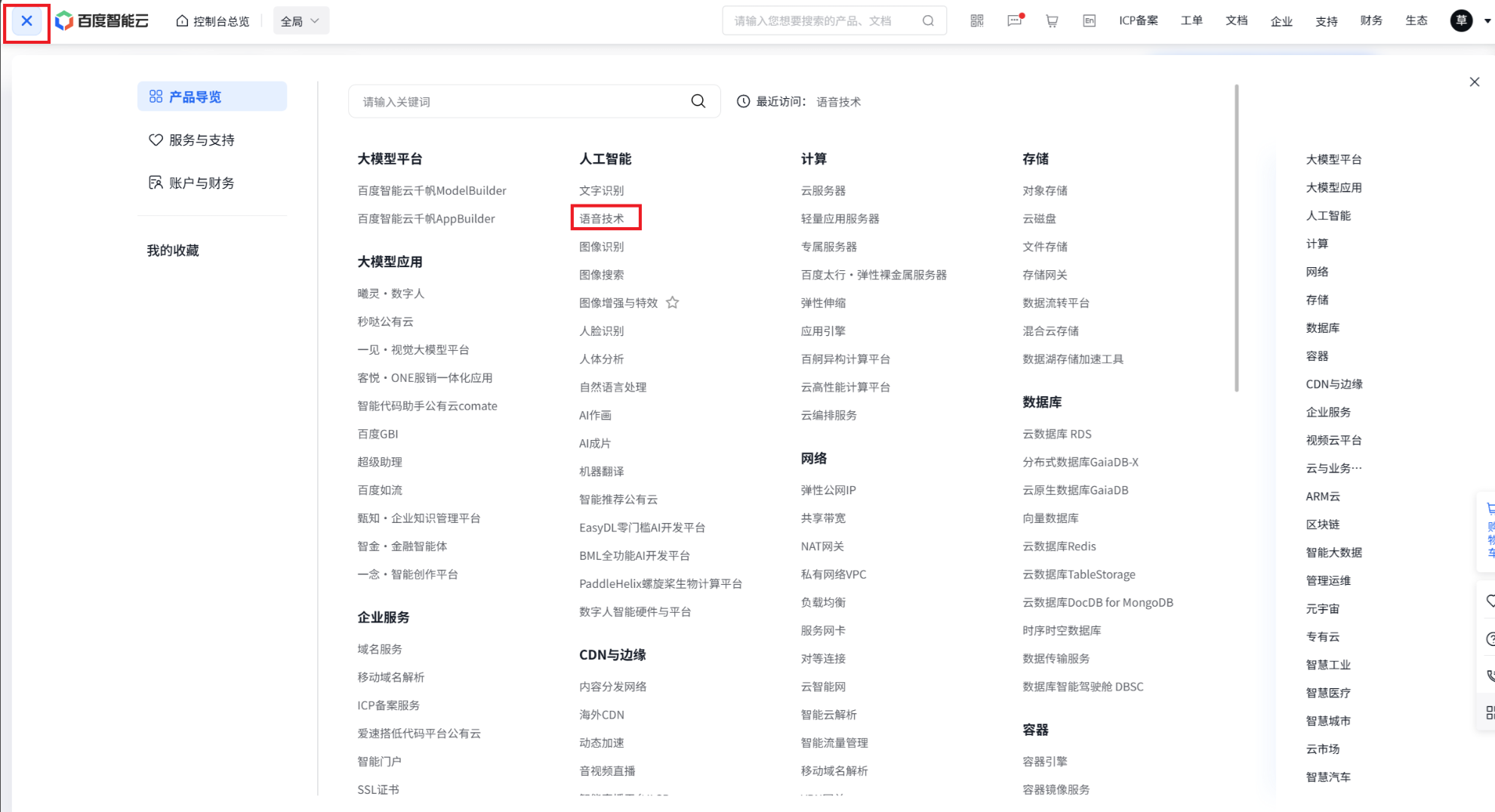This screenshot has height=812, width=1495.
Task: Open EasyDL零门槛AI开发平台
Action: coord(643,527)
